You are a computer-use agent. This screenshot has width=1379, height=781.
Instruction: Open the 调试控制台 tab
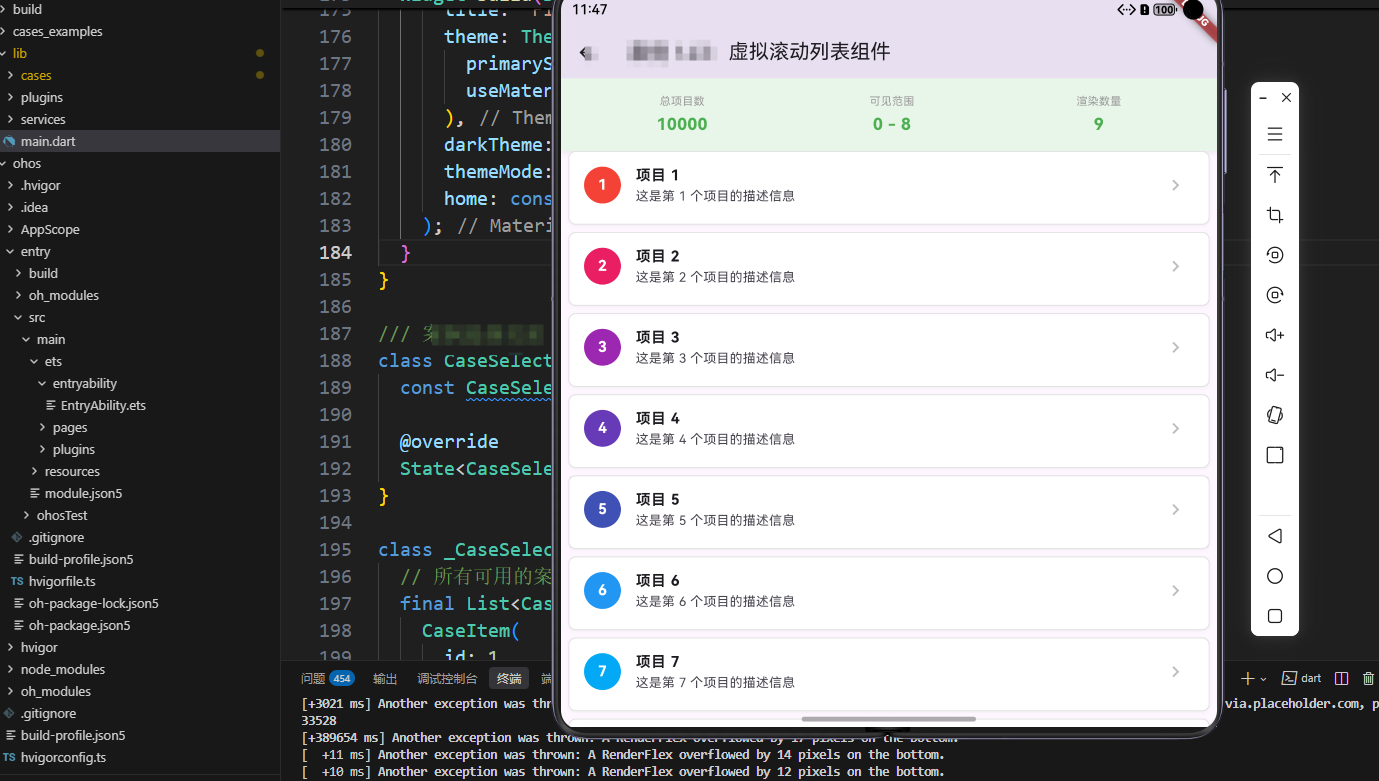tap(447, 678)
